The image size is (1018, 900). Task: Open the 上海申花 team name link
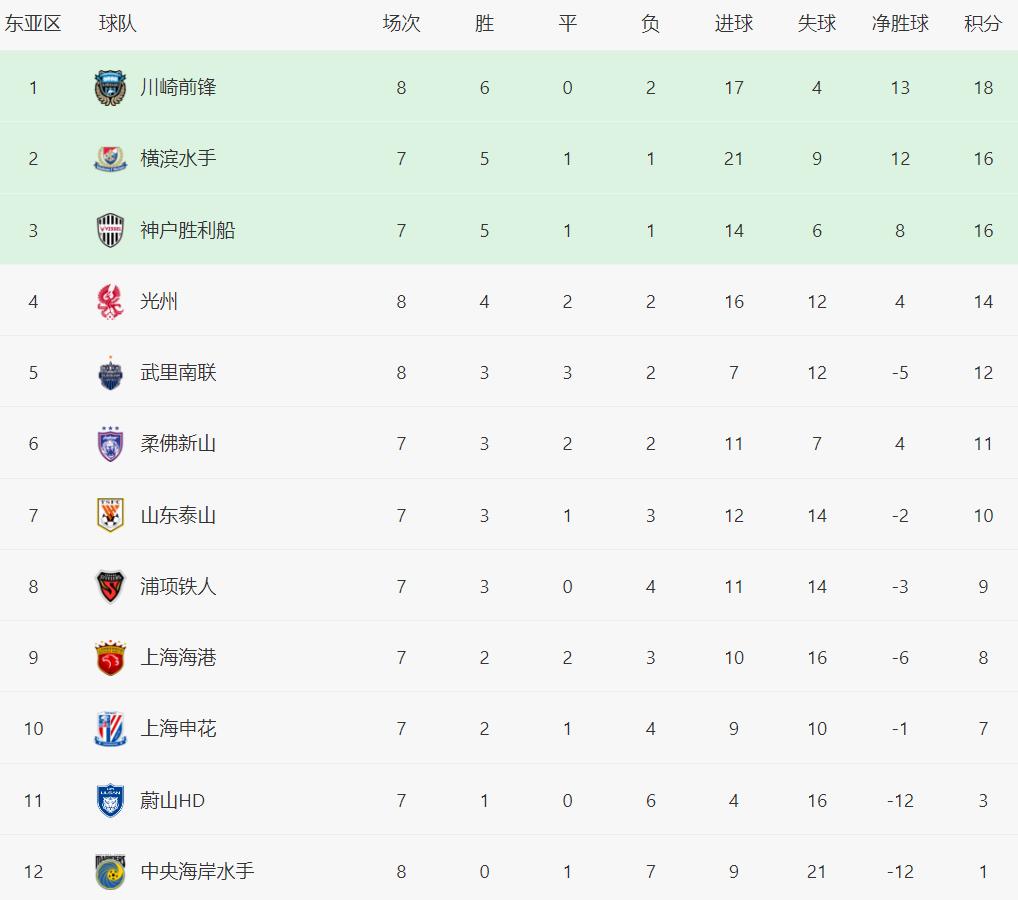(x=178, y=729)
